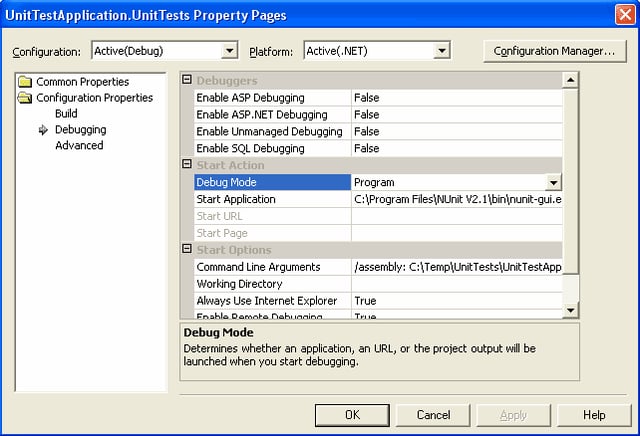Collapse the Debuggers section
Screen dimensions: 640x436
click(x=187, y=79)
